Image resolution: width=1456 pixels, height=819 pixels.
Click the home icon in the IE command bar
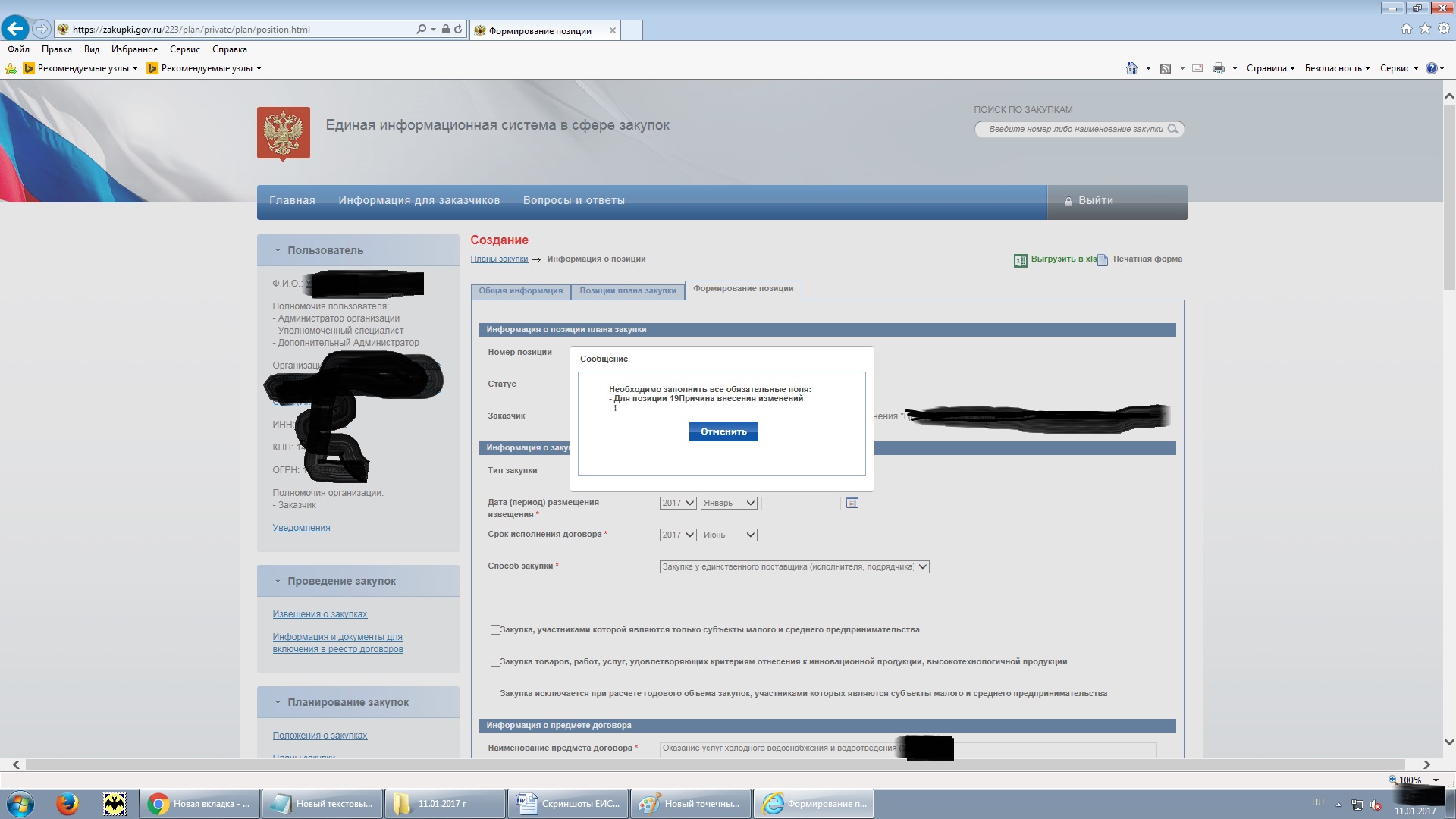click(x=1131, y=68)
